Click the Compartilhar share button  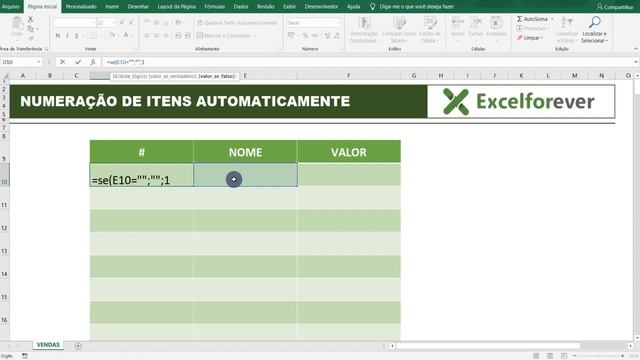click(x=615, y=7)
